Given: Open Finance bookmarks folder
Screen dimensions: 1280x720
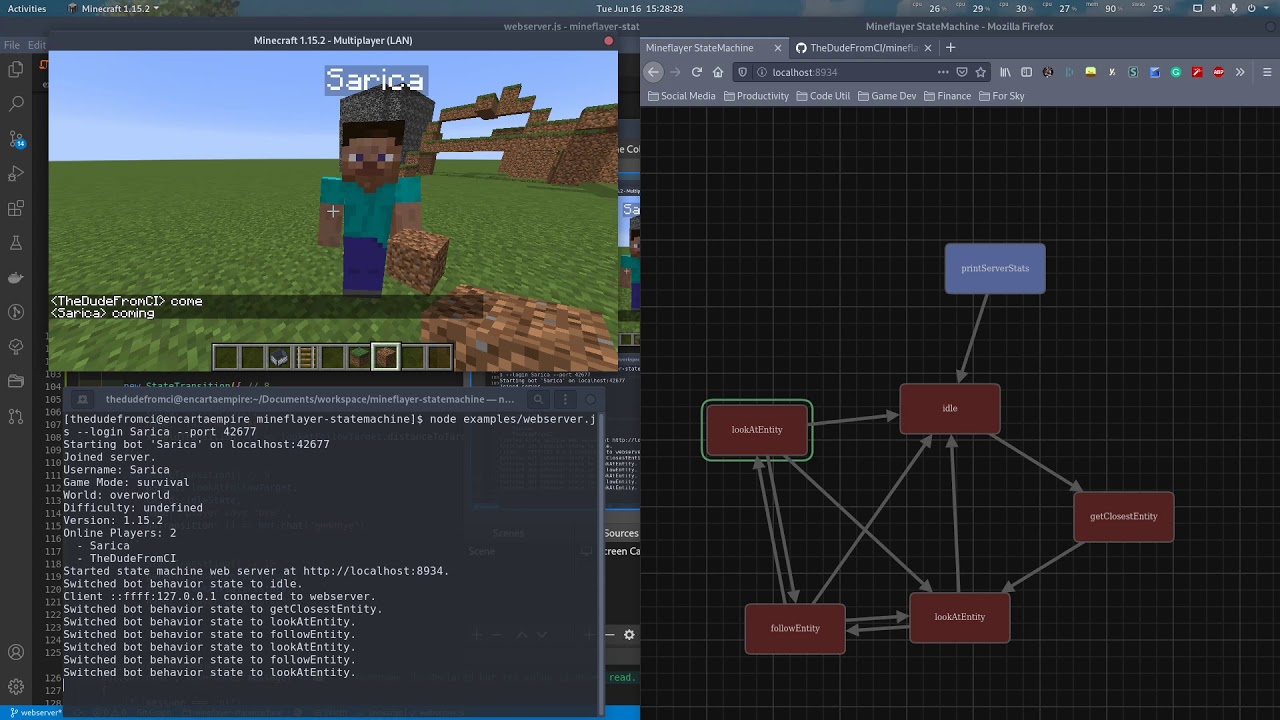Looking at the screenshot, I should coord(947,96).
